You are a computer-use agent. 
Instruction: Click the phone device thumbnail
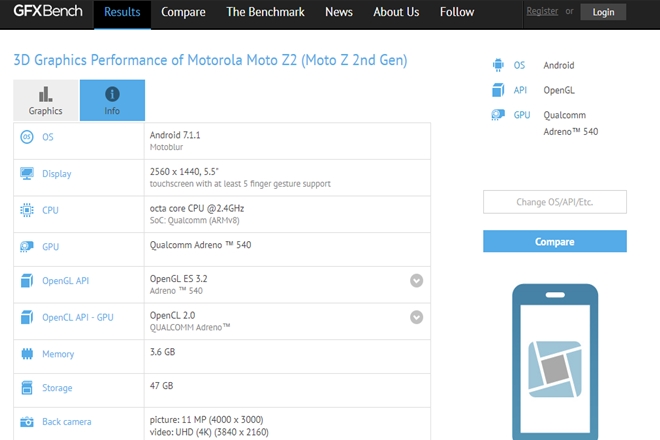click(x=555, y=362)
